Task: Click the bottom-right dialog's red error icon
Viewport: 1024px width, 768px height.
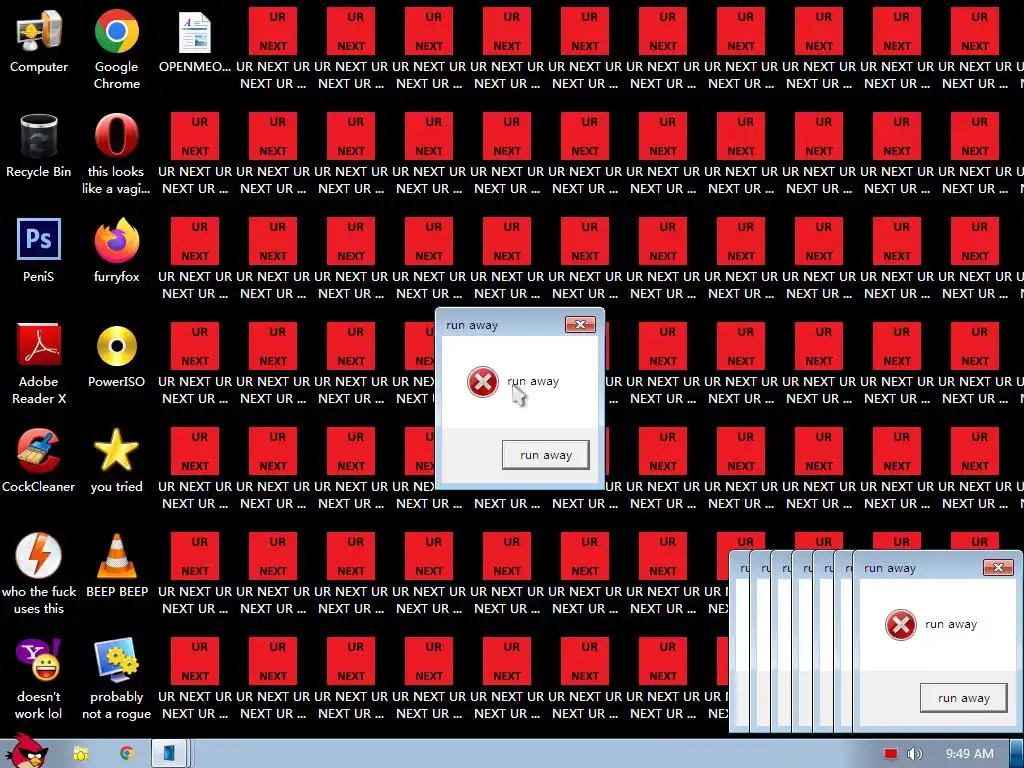Action: pos(901,625)
